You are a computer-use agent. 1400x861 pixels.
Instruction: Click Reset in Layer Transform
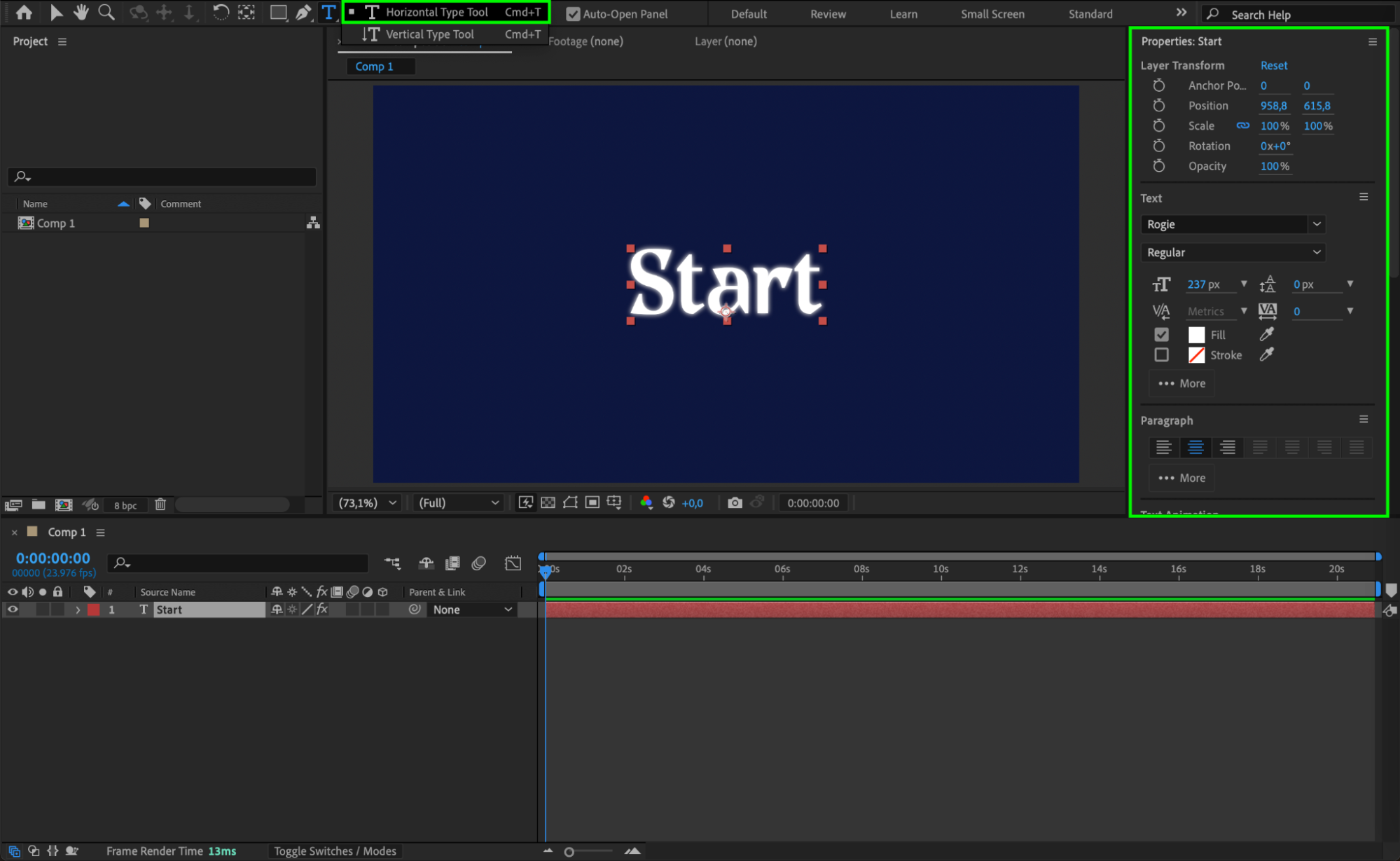[1273, 65]
